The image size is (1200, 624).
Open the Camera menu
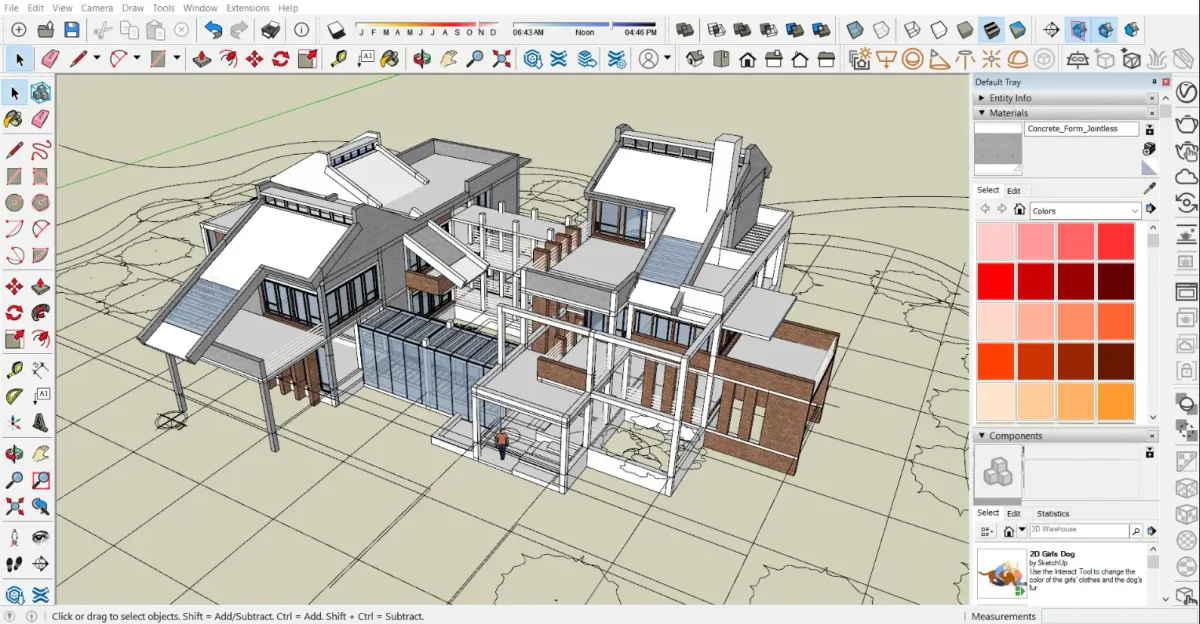96,8
